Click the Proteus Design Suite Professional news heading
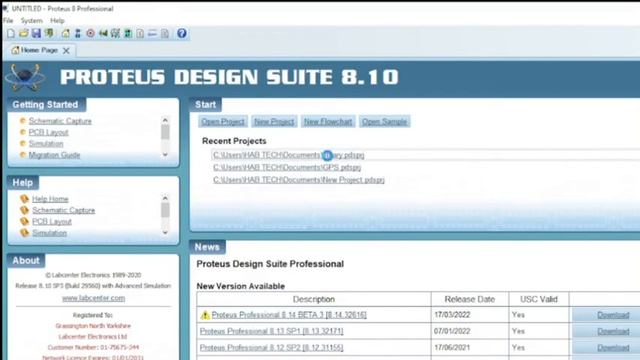 tap(270, 264)
